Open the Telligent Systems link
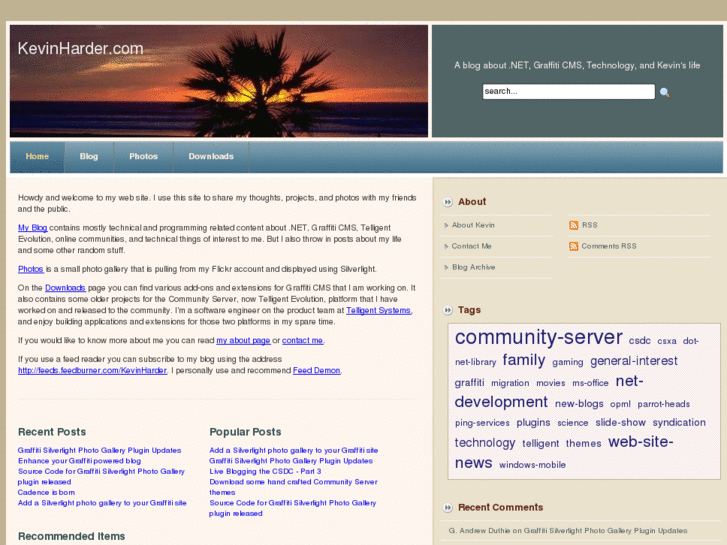This screenshot has height=545, width=727. pyautogui.click(x=378, y=310)
